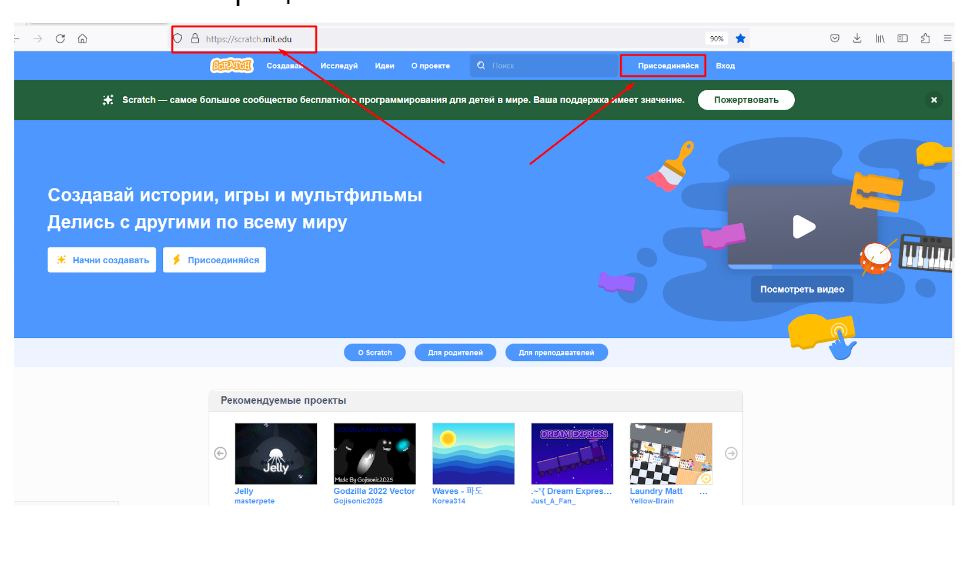Click the Рекомендуемые проекты heading
Image resolution: width=979 pixels, height=570 pixels.
click(283, 400)
